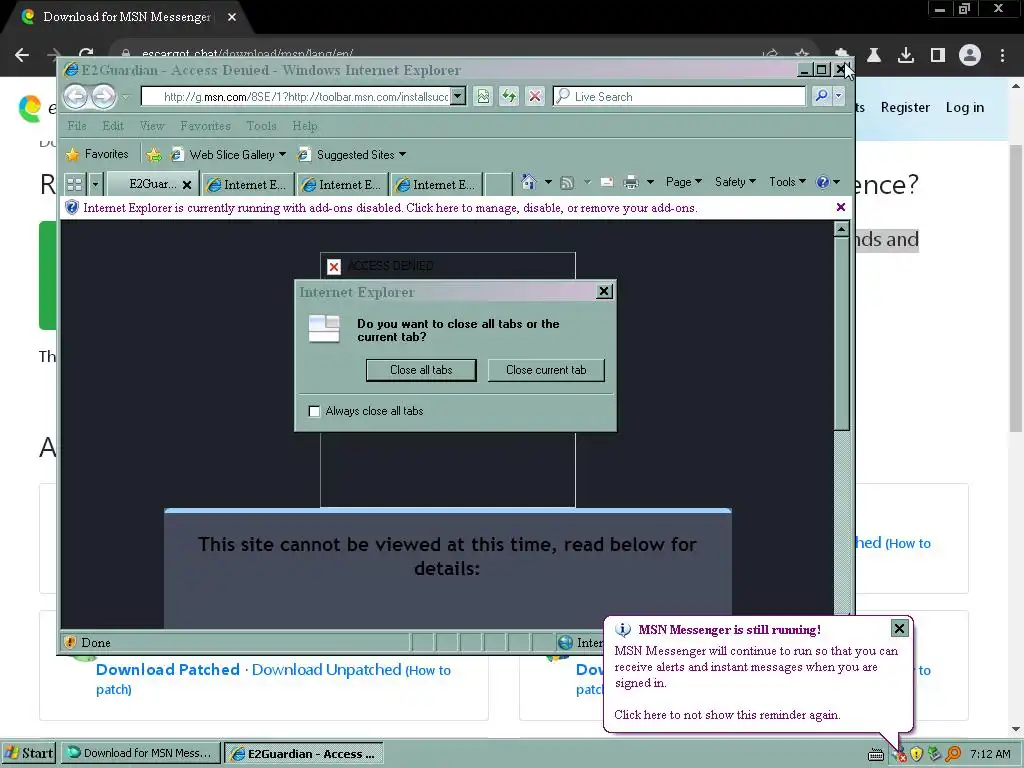Open the Favorites menu in menu bar

coord(205,125)
